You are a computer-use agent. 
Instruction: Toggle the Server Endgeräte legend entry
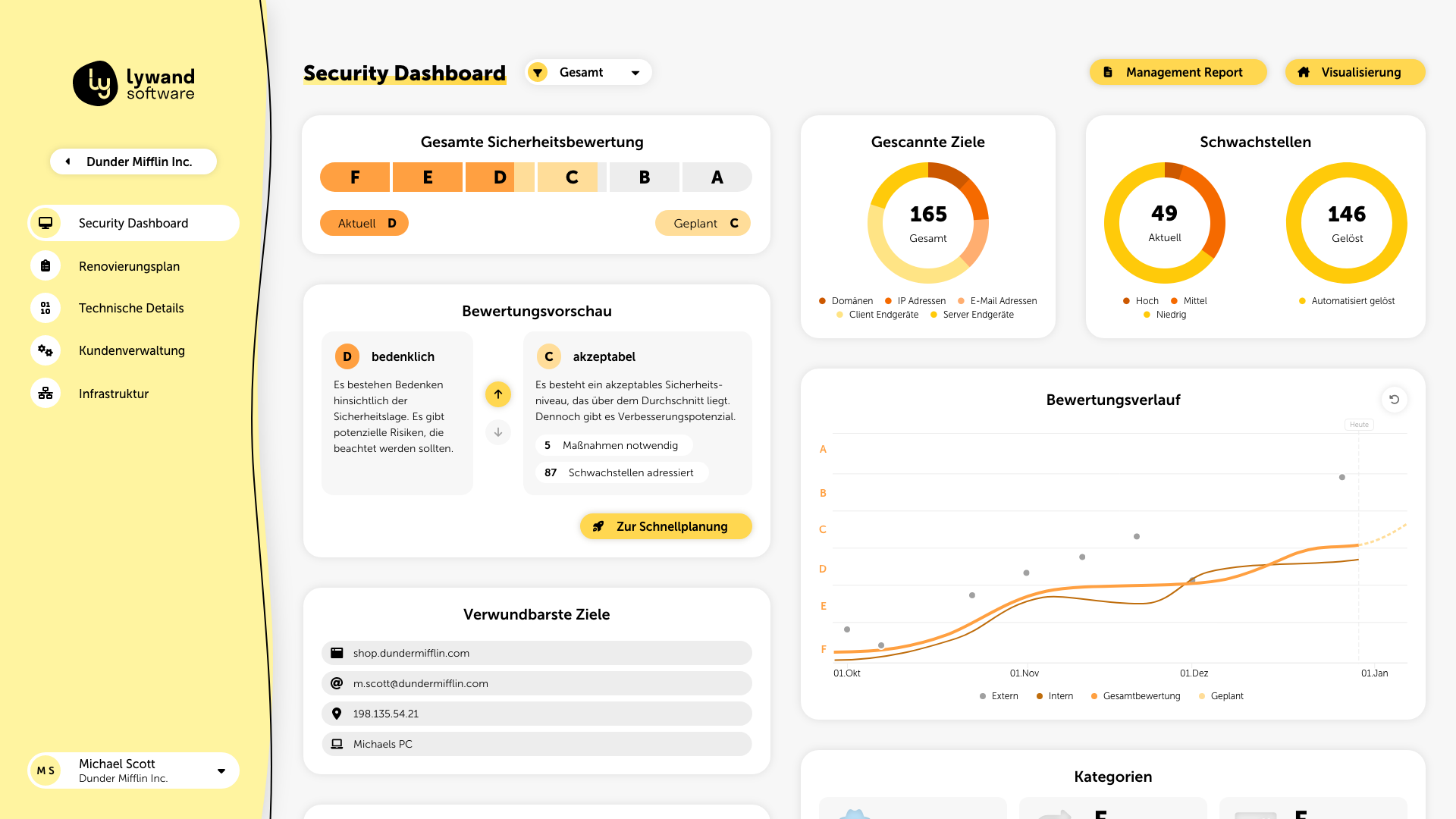(x=972, y=315)
